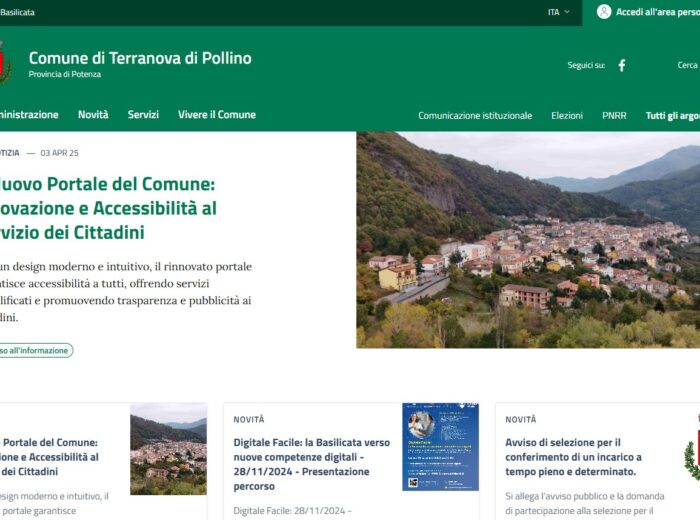700x520 pixels.
Task: Open the ITA language dropdown
Action: (x=558, y=12)
